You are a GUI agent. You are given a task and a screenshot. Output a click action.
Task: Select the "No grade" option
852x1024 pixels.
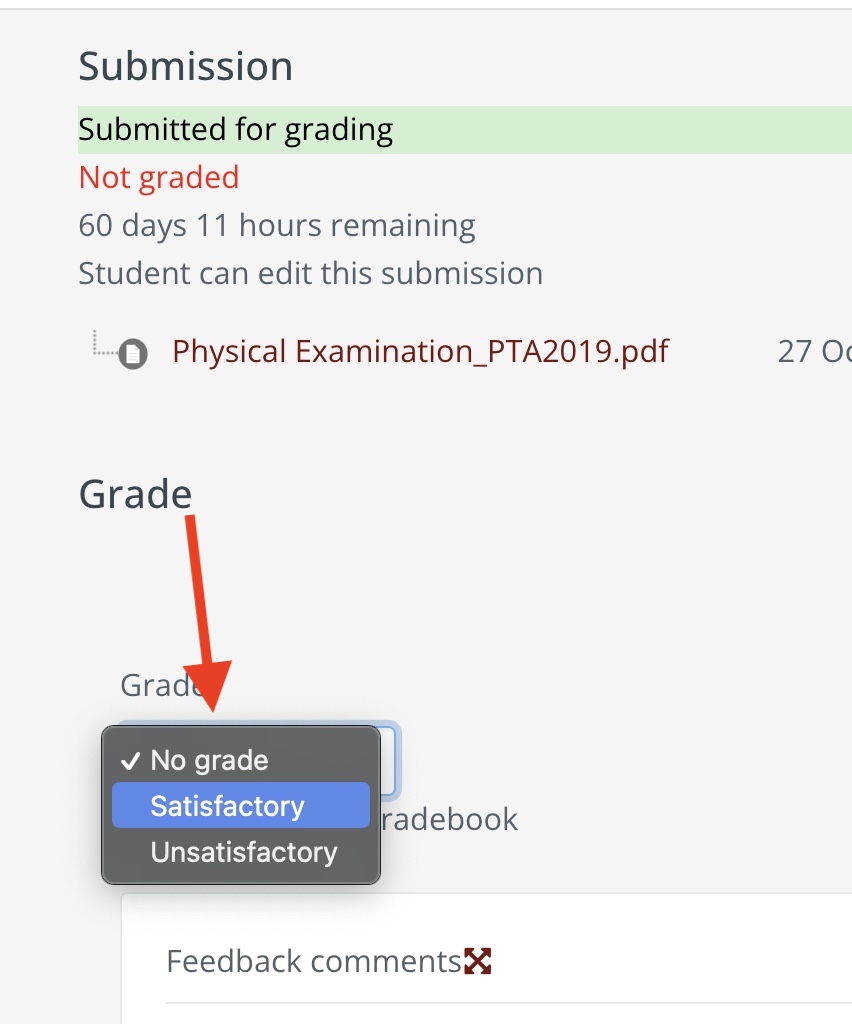pos(209,760)
